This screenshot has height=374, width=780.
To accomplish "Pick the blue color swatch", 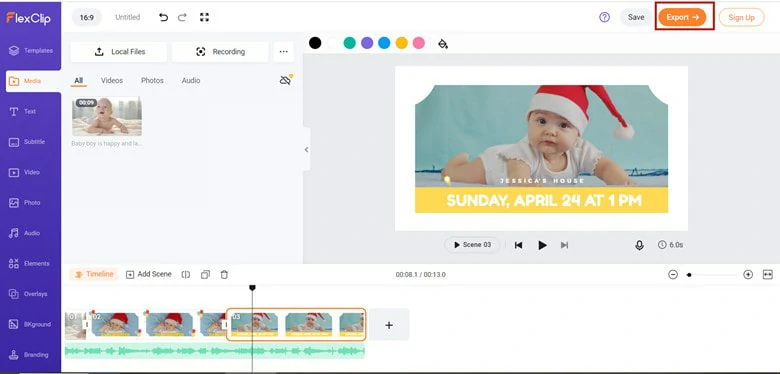I will click(384, 43).
